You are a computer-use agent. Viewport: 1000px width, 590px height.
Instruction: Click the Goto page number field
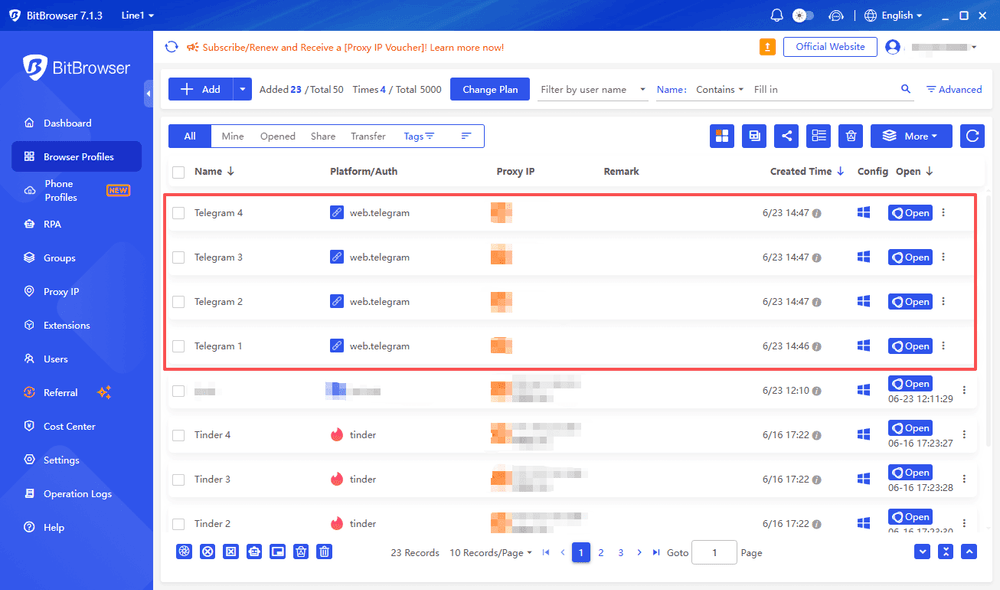tap(714, 552)
